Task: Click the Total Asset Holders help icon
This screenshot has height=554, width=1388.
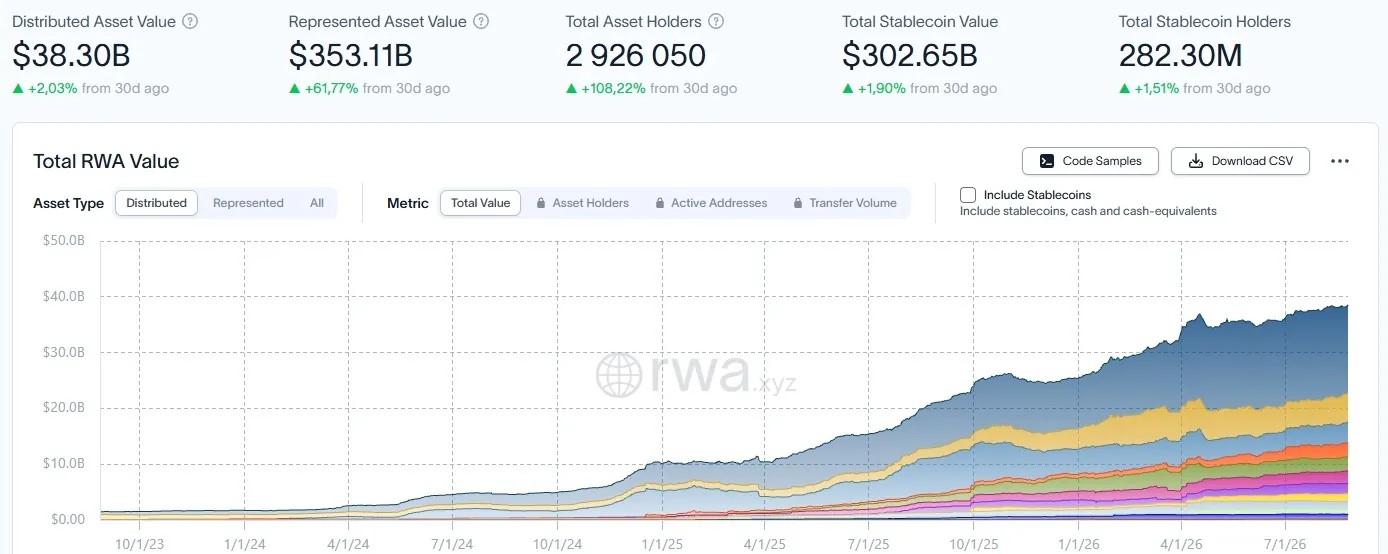Action: 716,21
